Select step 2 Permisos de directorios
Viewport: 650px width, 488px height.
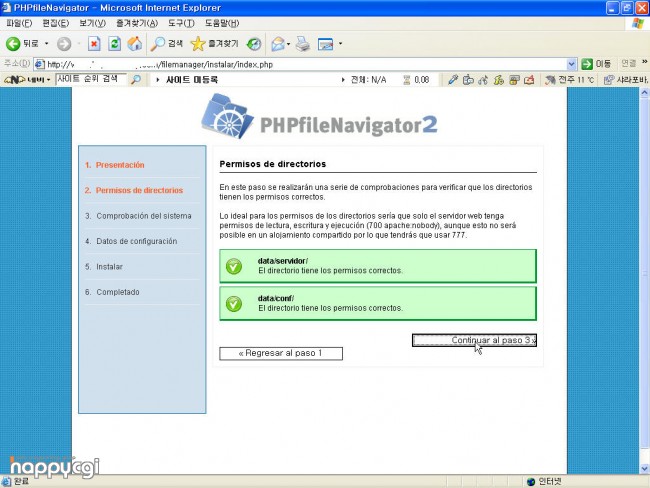point(139,190)
